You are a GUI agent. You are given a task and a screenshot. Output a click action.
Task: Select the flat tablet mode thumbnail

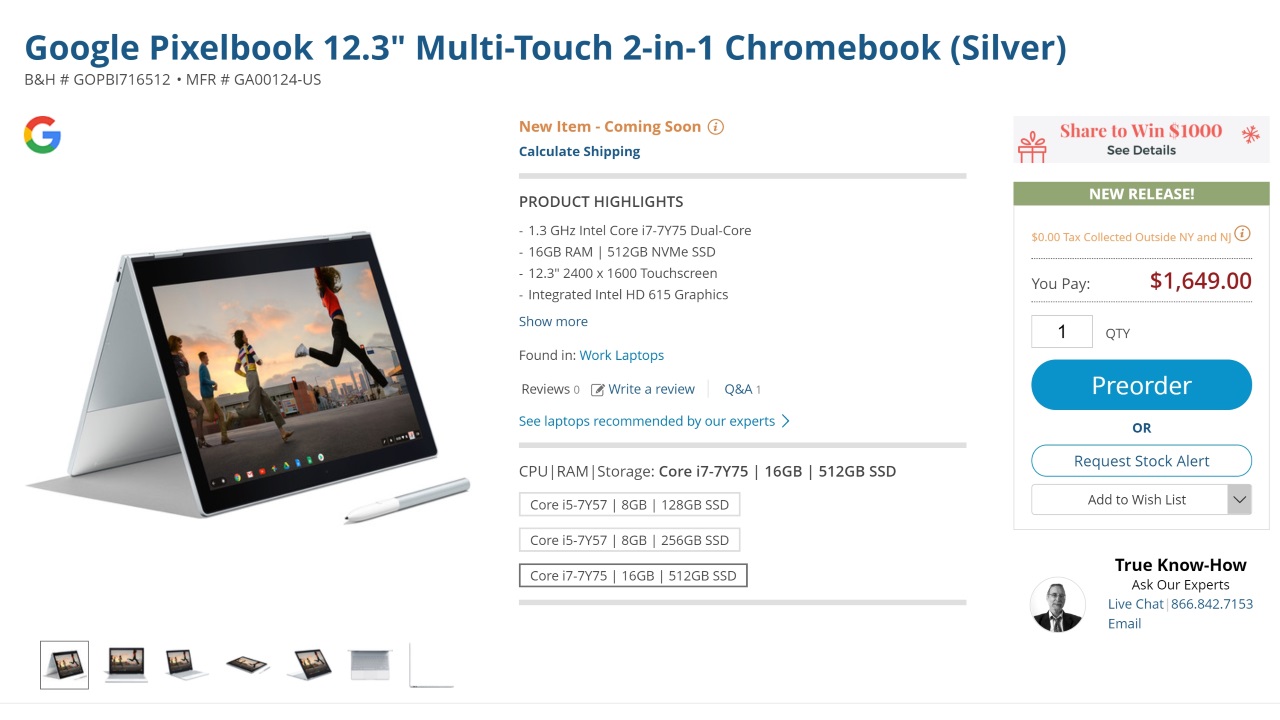point(248,664)
